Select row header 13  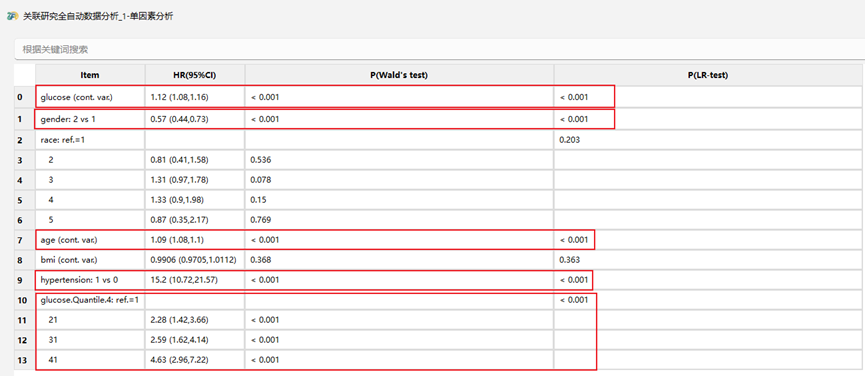point(25,360)
